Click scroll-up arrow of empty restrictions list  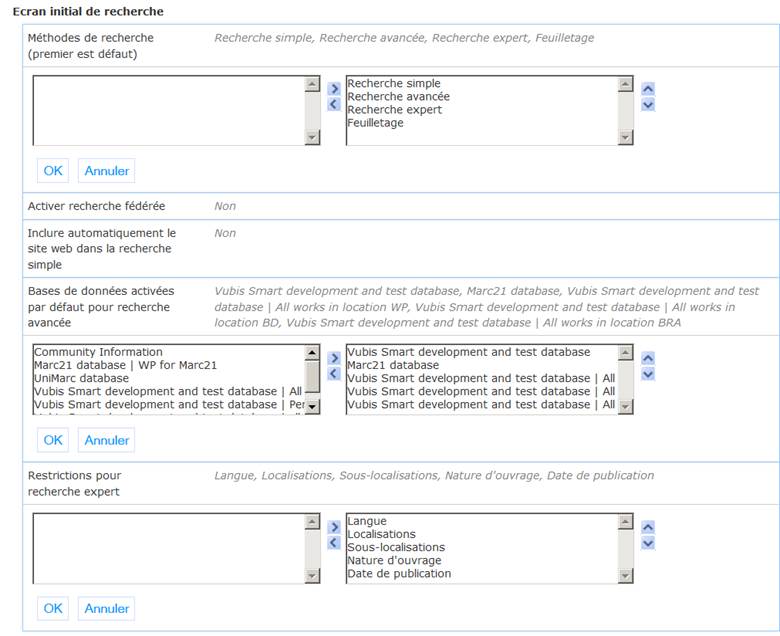(312, 522)
